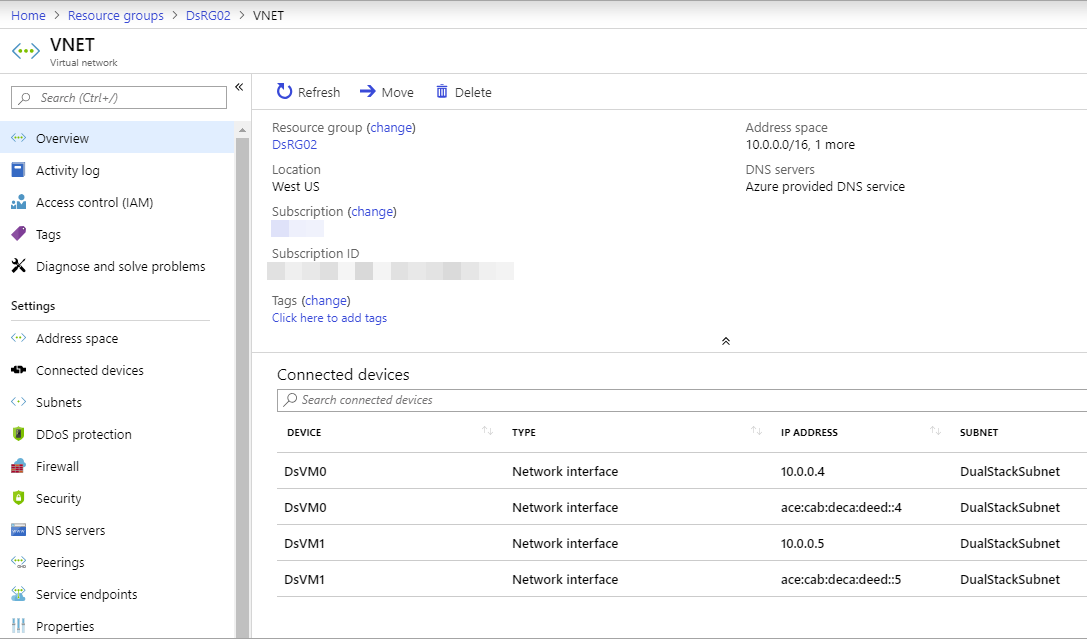The height and width of the screenshot is (639, 1087).
Task: Click the DDoS protection shield icon
Action: click(18, 434)
